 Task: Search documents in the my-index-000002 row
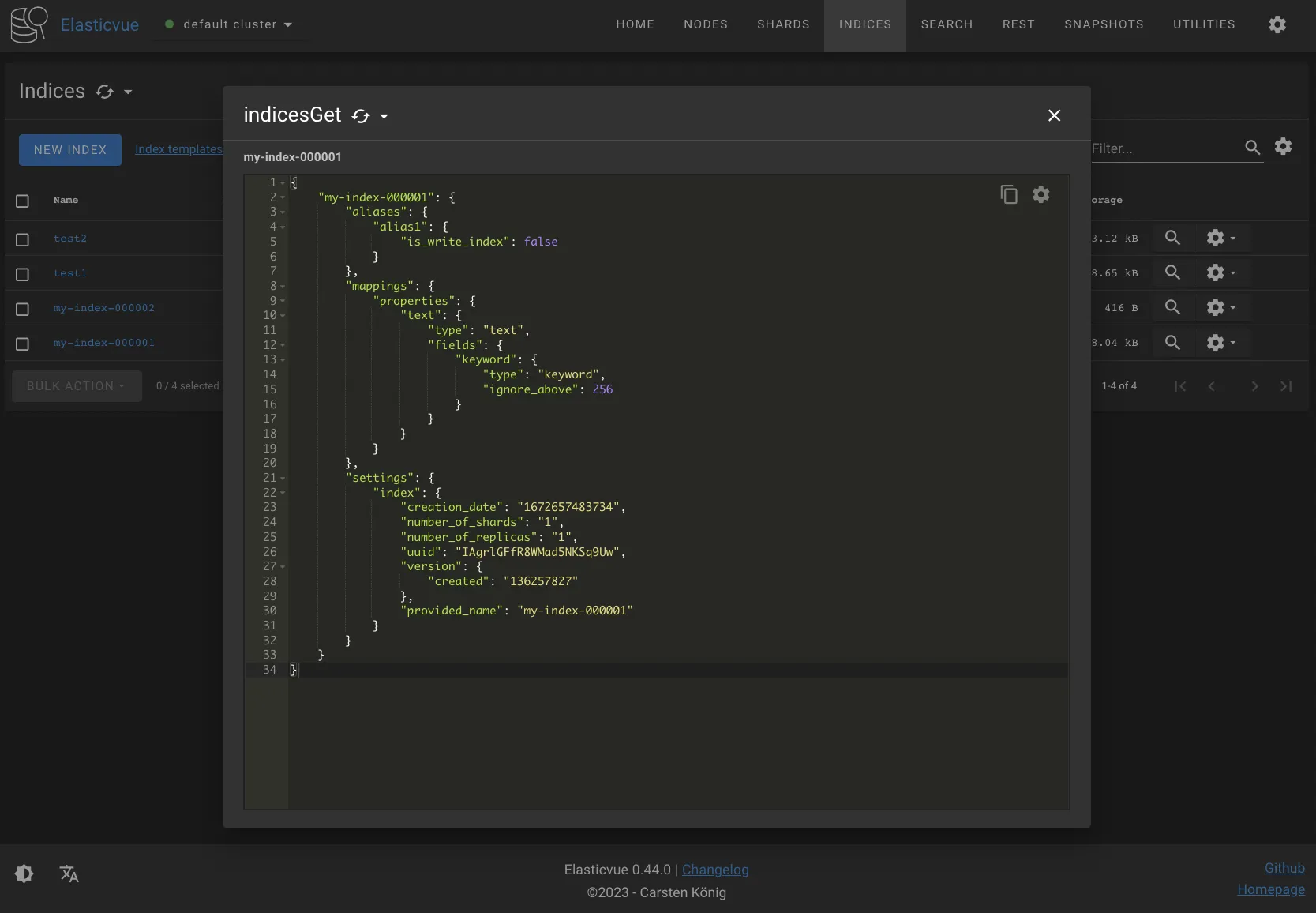(x=1173, y=307)
